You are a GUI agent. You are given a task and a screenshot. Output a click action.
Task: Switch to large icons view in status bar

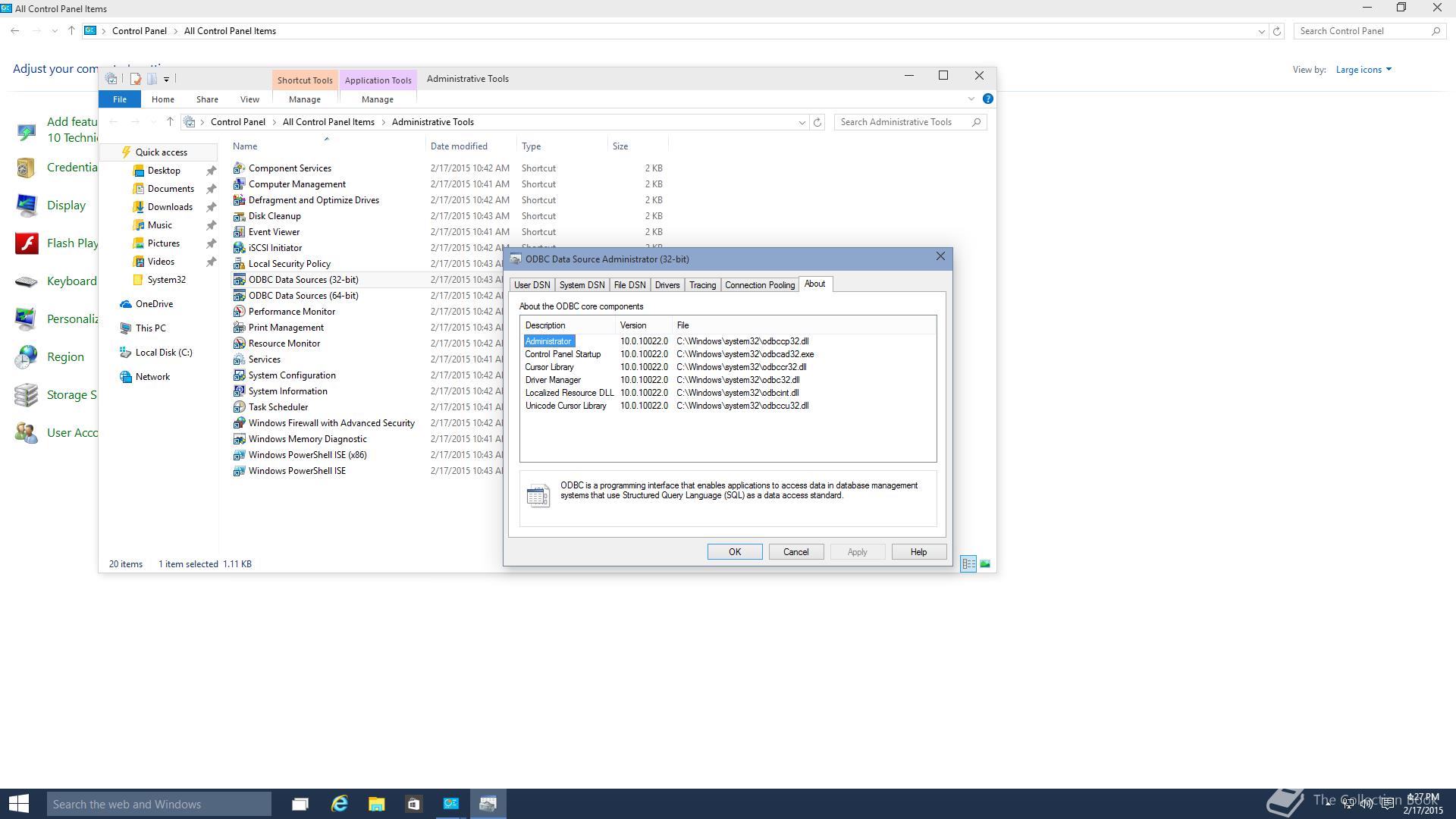pos(984,563)
